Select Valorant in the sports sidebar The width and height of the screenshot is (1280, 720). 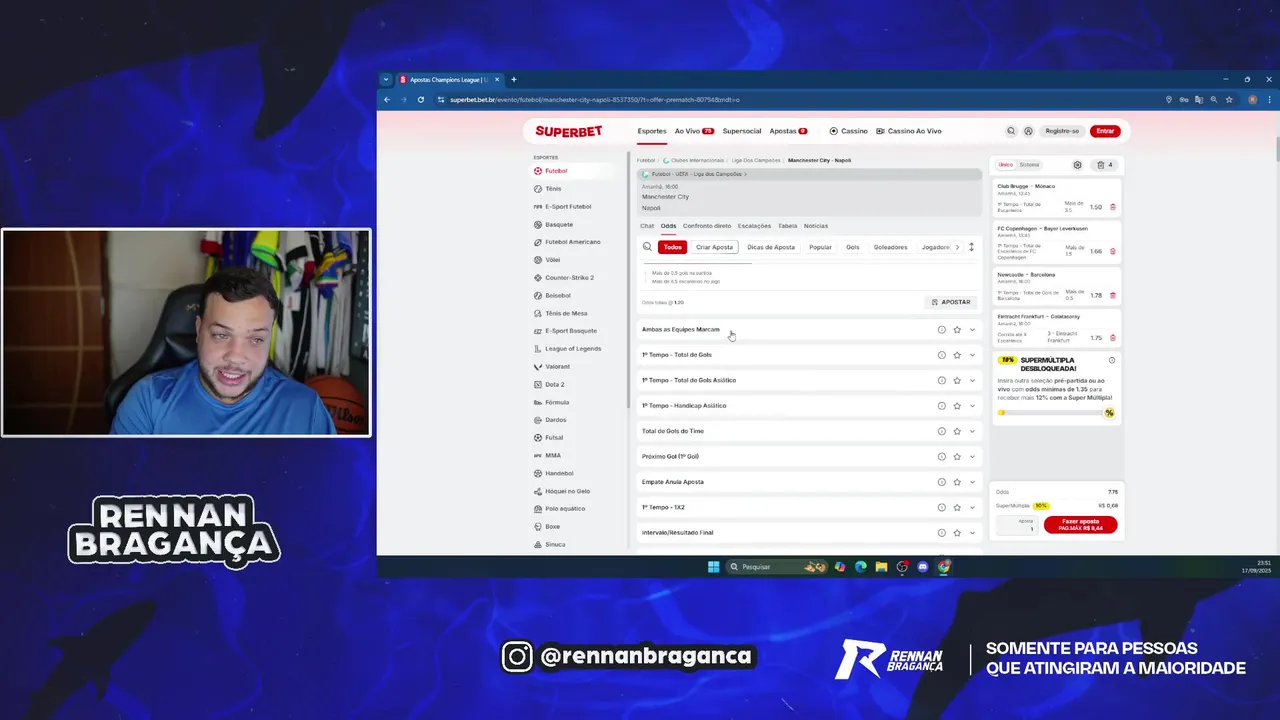coord(557,366)
